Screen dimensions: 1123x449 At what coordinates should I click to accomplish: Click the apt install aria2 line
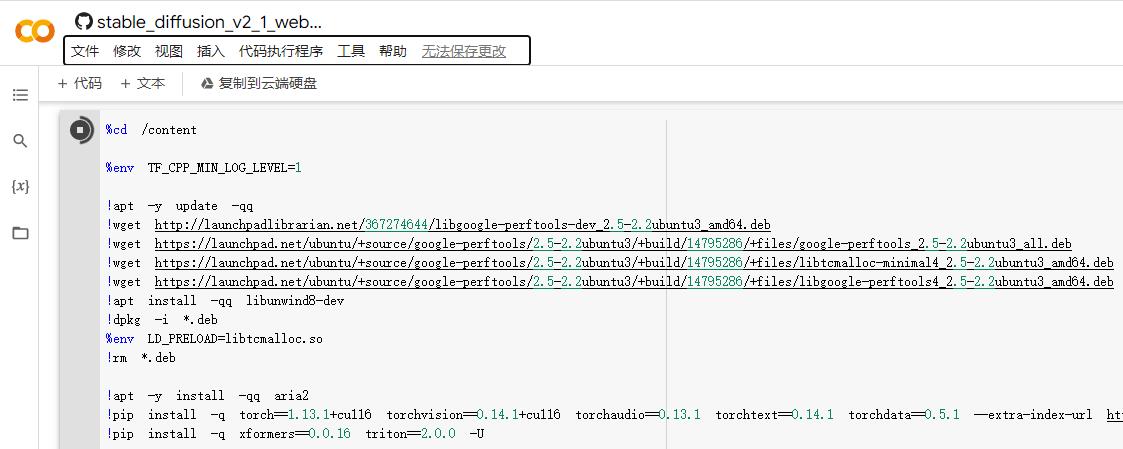coord(208,395)
